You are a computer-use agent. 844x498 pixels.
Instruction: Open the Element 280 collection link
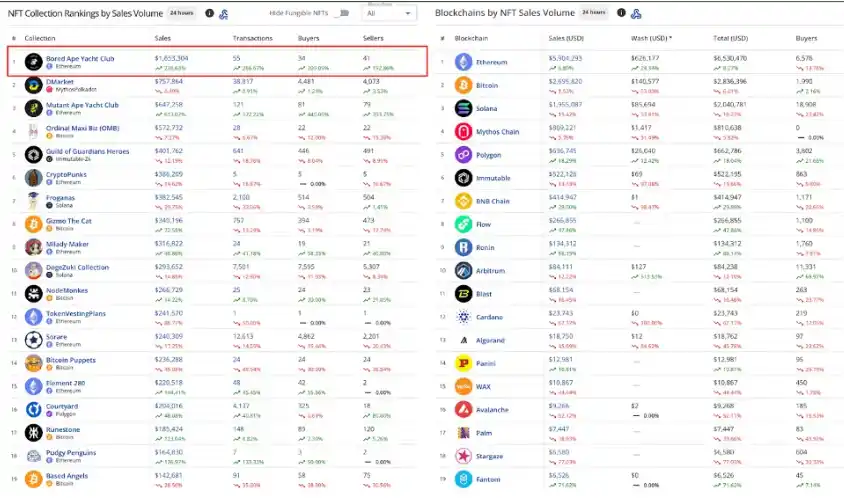click(x=65, y=383)
